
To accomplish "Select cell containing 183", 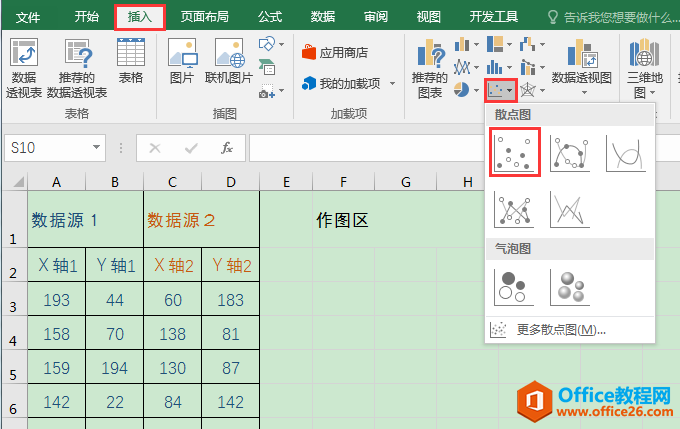I will [231, 299].
